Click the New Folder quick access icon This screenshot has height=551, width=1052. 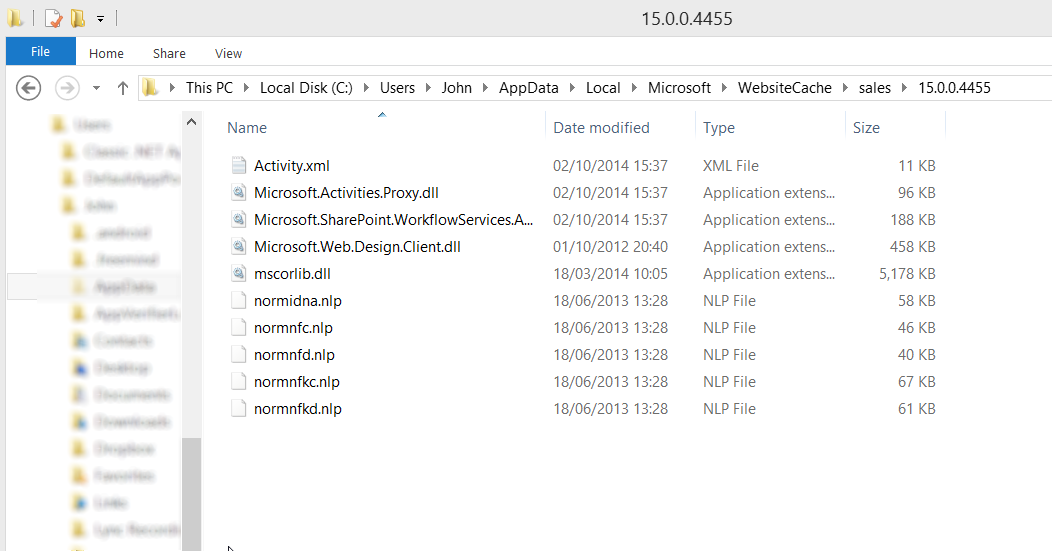(78, 18)
